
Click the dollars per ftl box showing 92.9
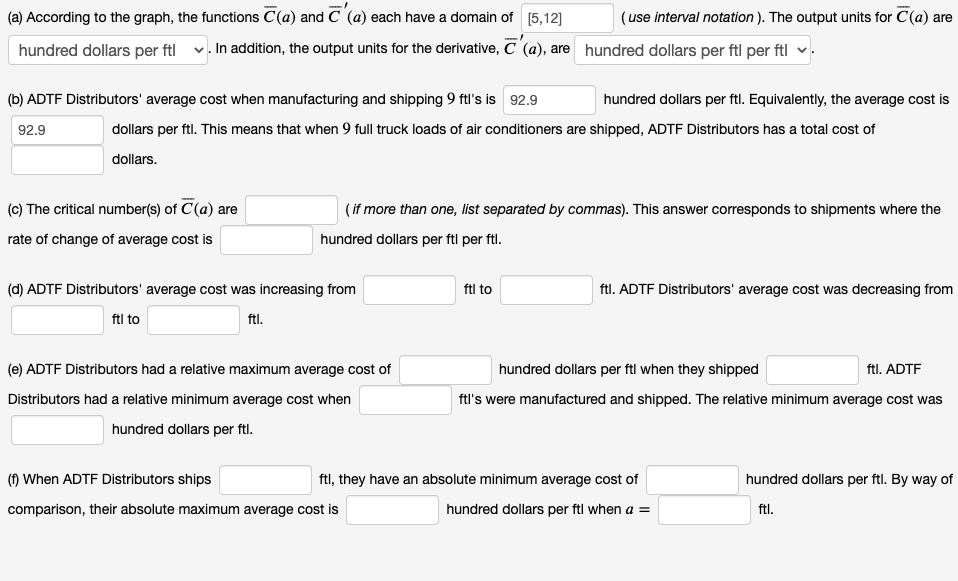point(55,128)
